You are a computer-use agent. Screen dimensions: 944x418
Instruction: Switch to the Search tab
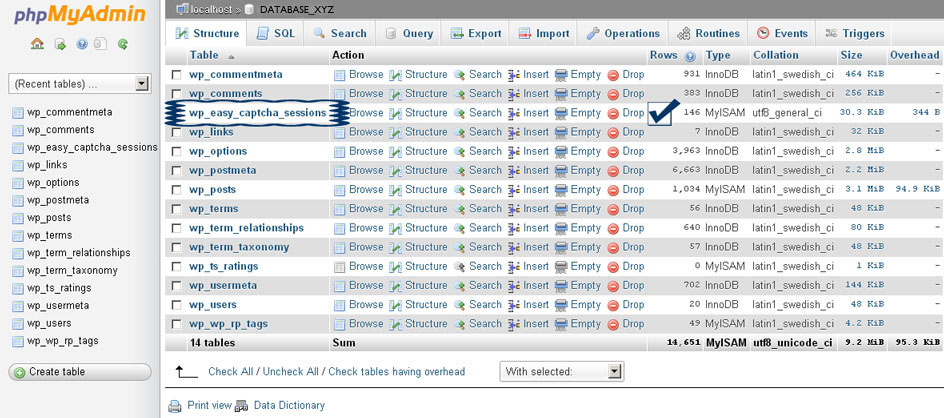pyautogui.click(x=340, y=33)
